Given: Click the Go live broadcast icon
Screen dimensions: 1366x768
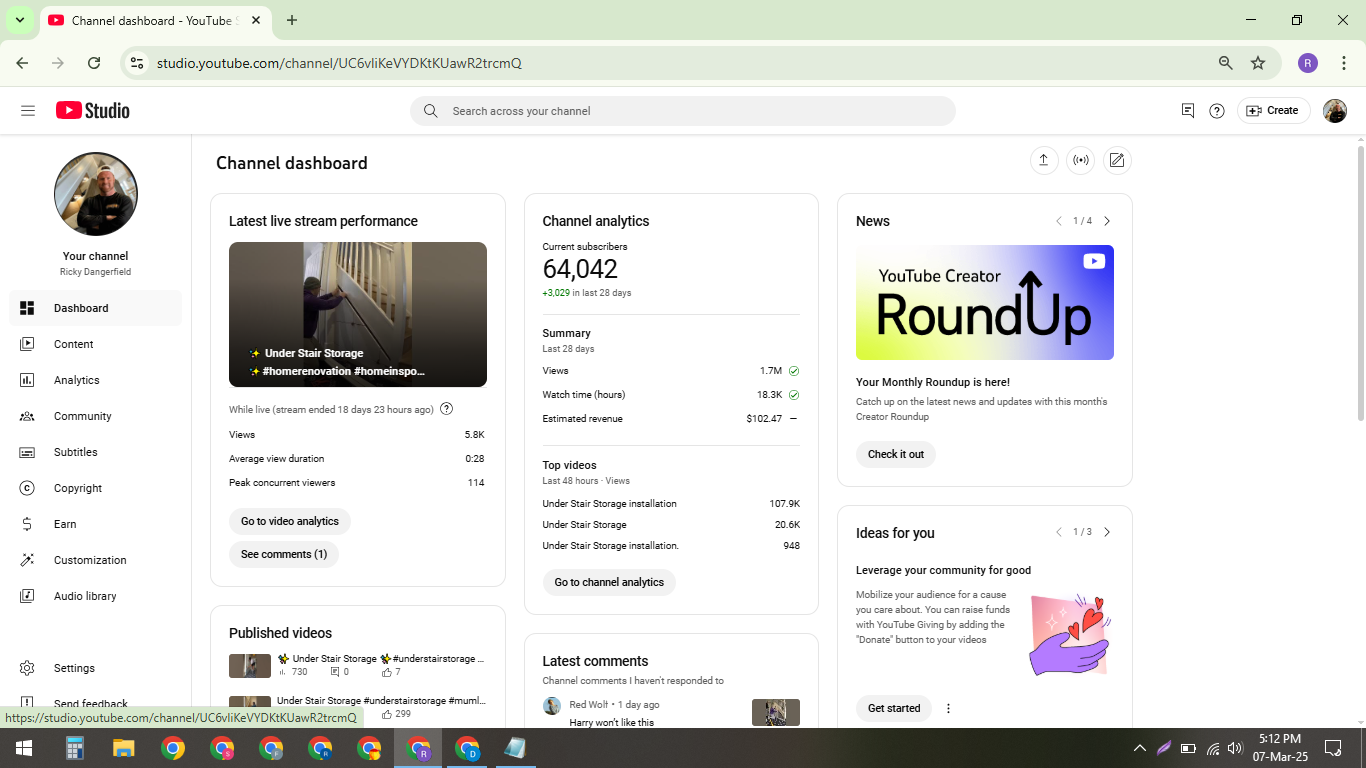Looking at the screenshot, I should [x=1081, y=160].
